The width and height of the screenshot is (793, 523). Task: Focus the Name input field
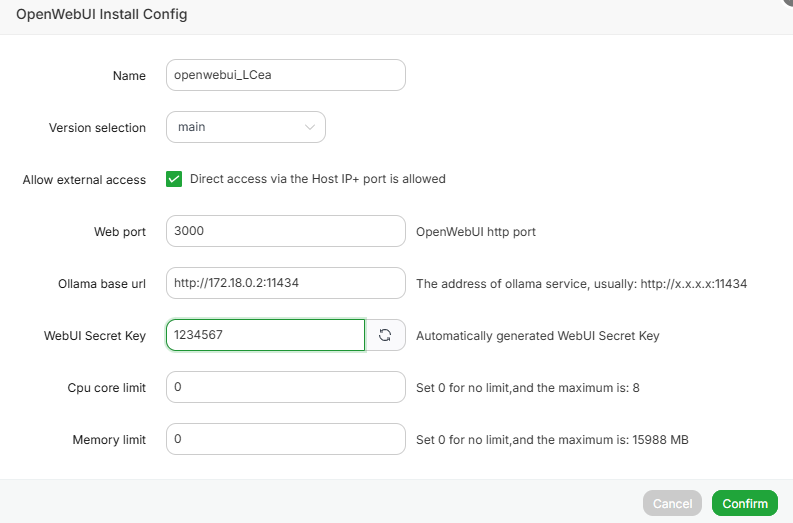(286, 75)
